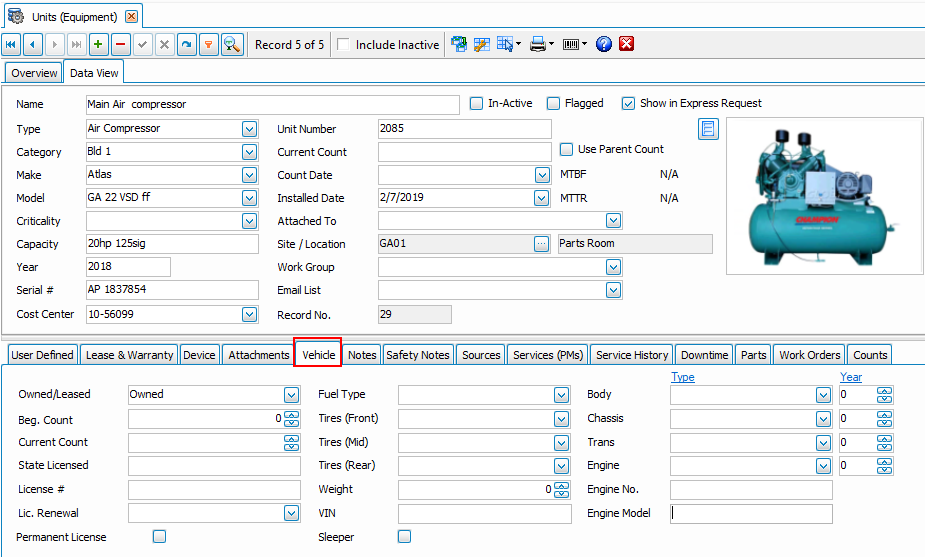Check the Sleeper checkbox
Screen dimensions: 929x558
pos(405,536)
